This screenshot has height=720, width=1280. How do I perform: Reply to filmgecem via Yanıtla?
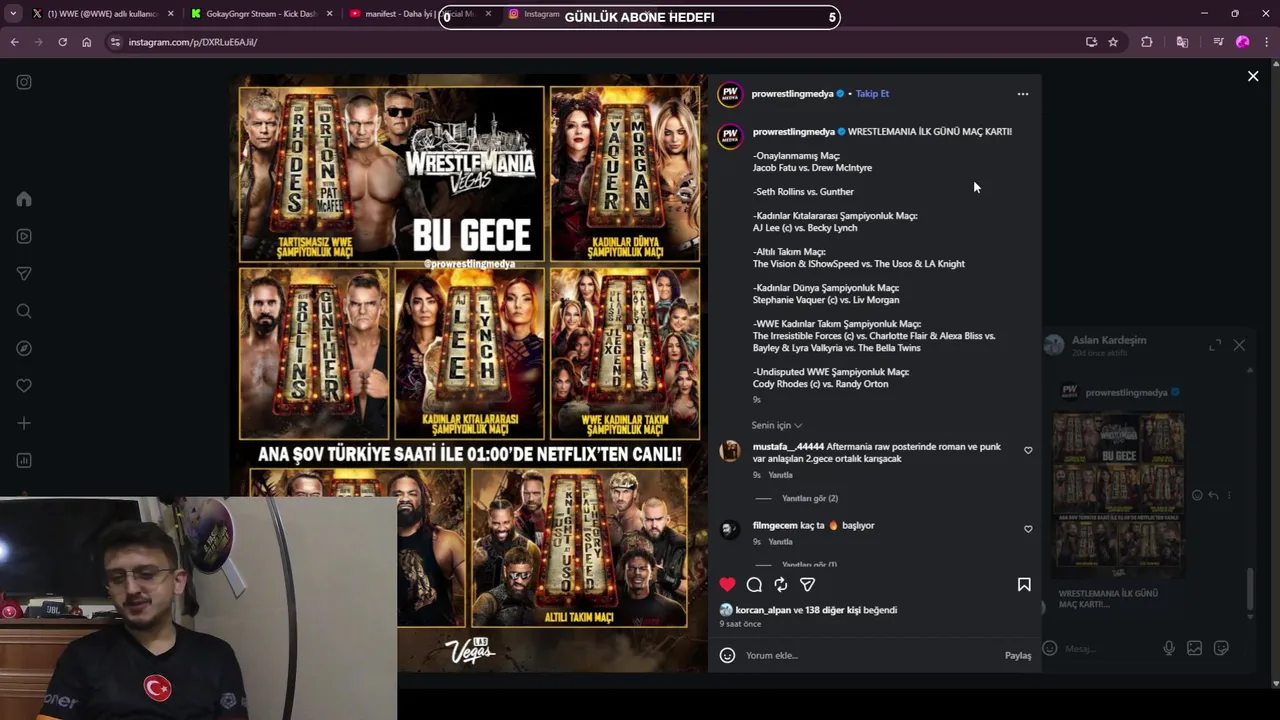[780, 542]
